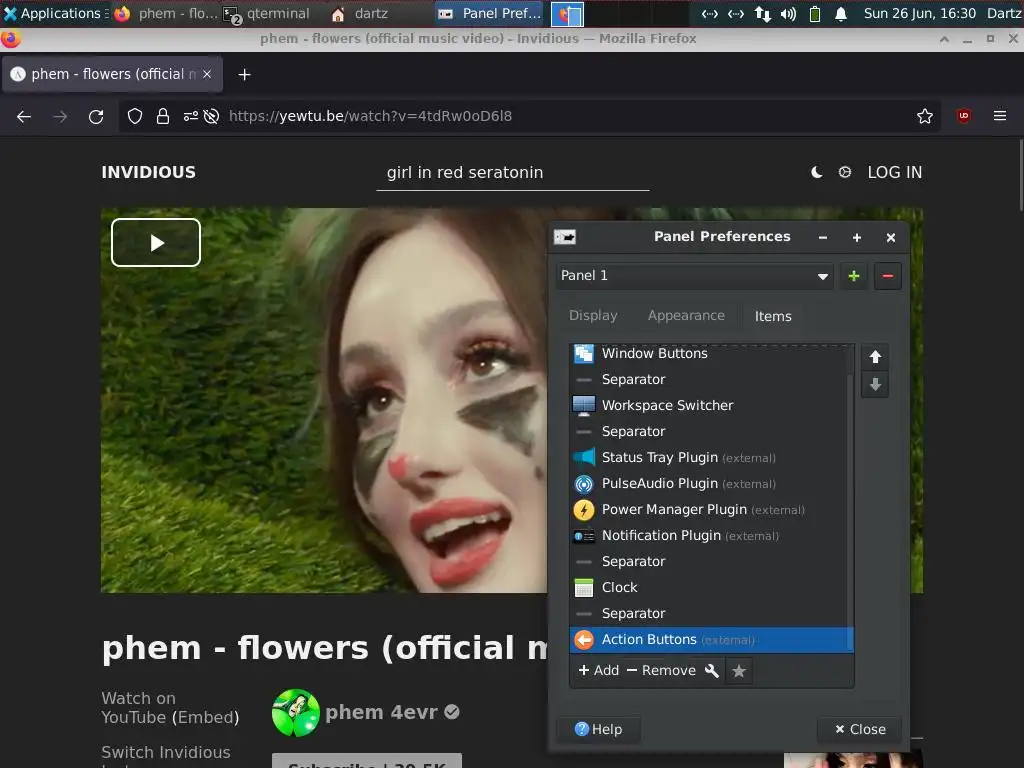Screen dimensions: 1024x768
Task: Click Remove to delete the selected item
Action: pos(661,671)
